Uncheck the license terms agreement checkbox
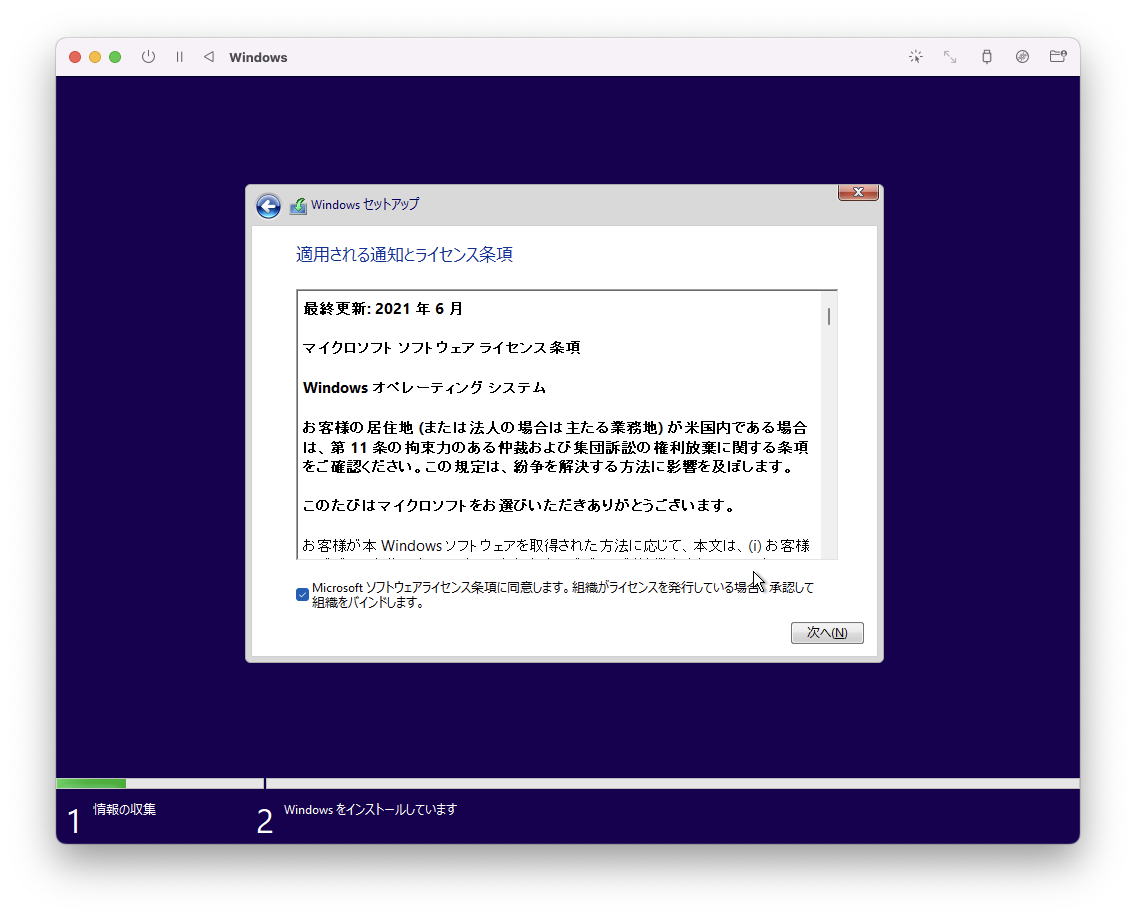1136x918 pixels. pos(302,595)
